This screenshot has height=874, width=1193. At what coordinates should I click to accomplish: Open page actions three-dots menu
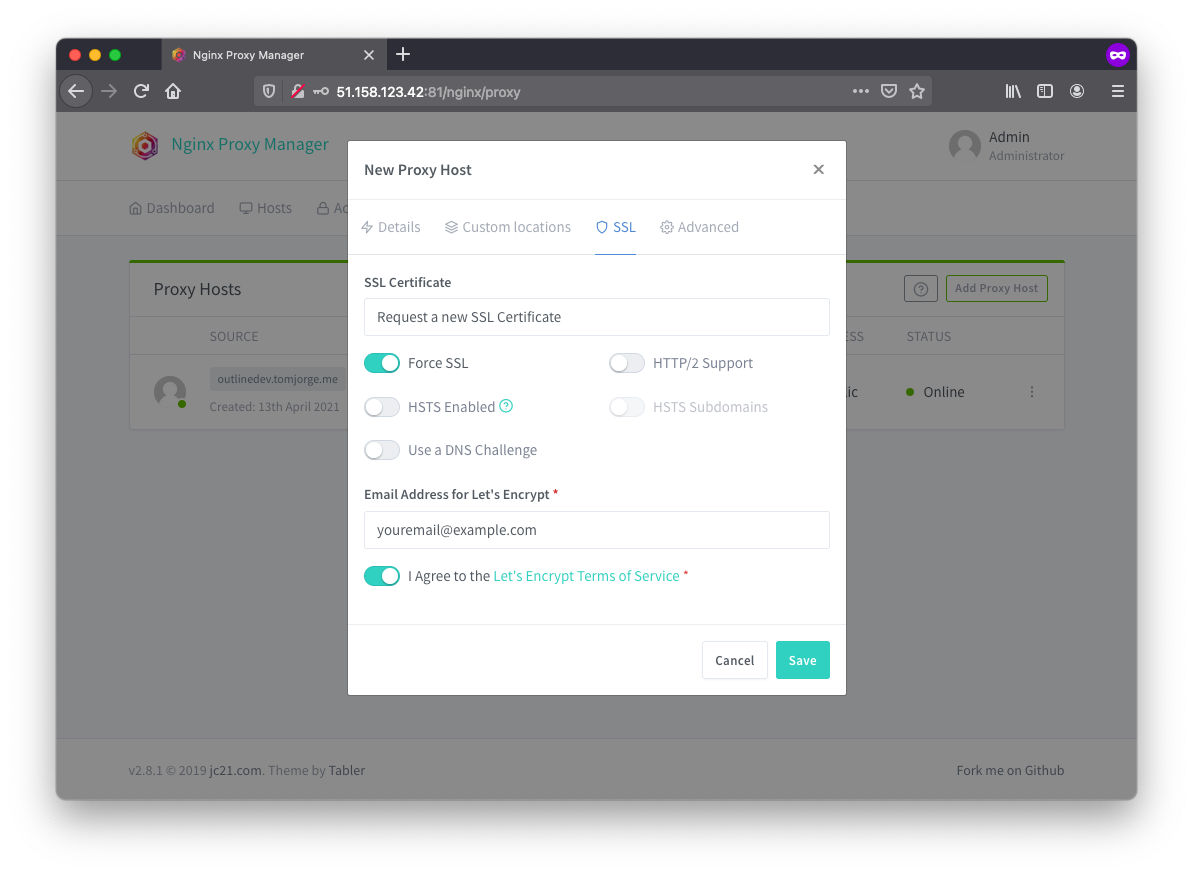[x=861, y=91]
